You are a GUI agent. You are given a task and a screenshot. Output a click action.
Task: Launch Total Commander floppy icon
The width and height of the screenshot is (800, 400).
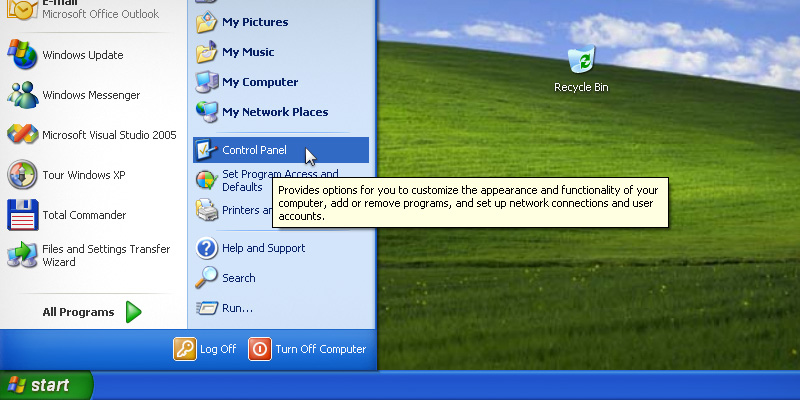pyautogui.click(x=22, y=215)
